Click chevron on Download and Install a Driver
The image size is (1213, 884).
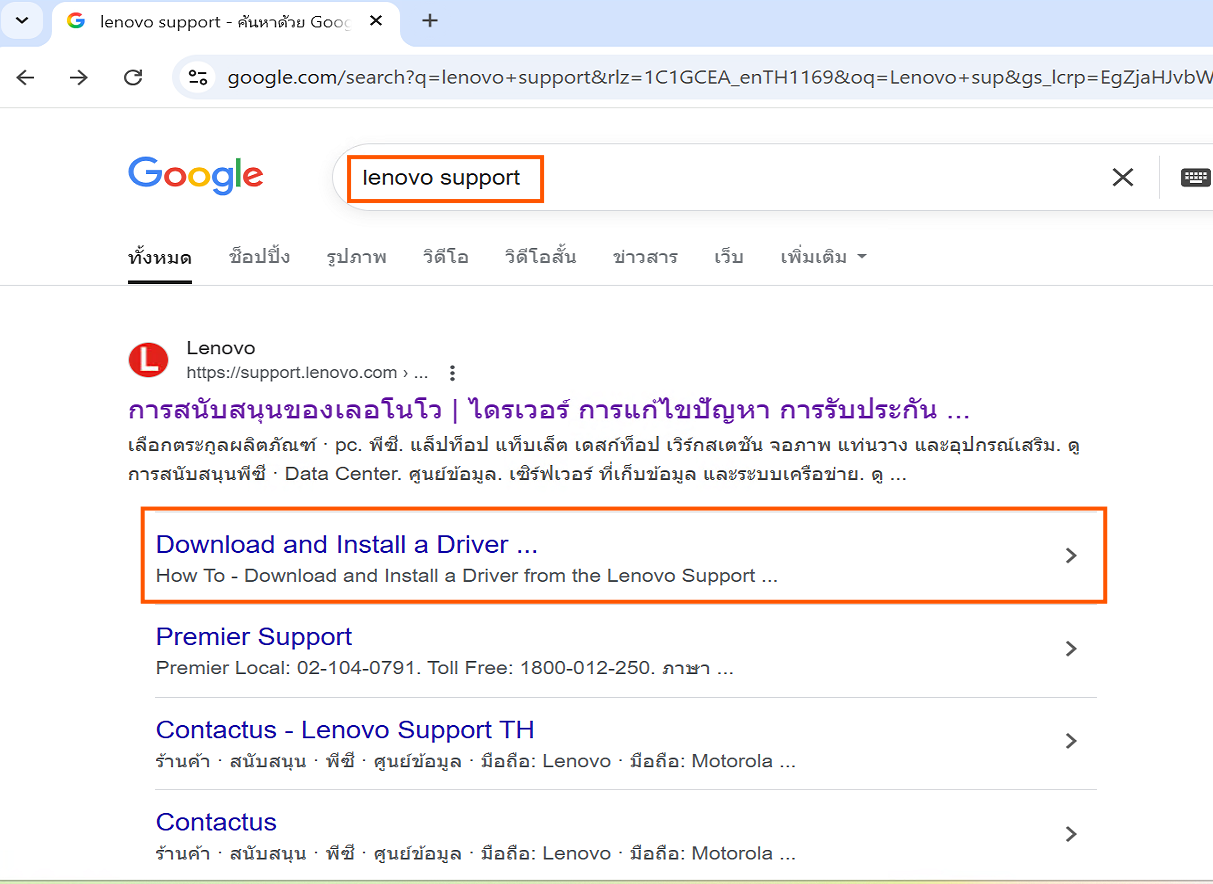[x=1071, y=555]
